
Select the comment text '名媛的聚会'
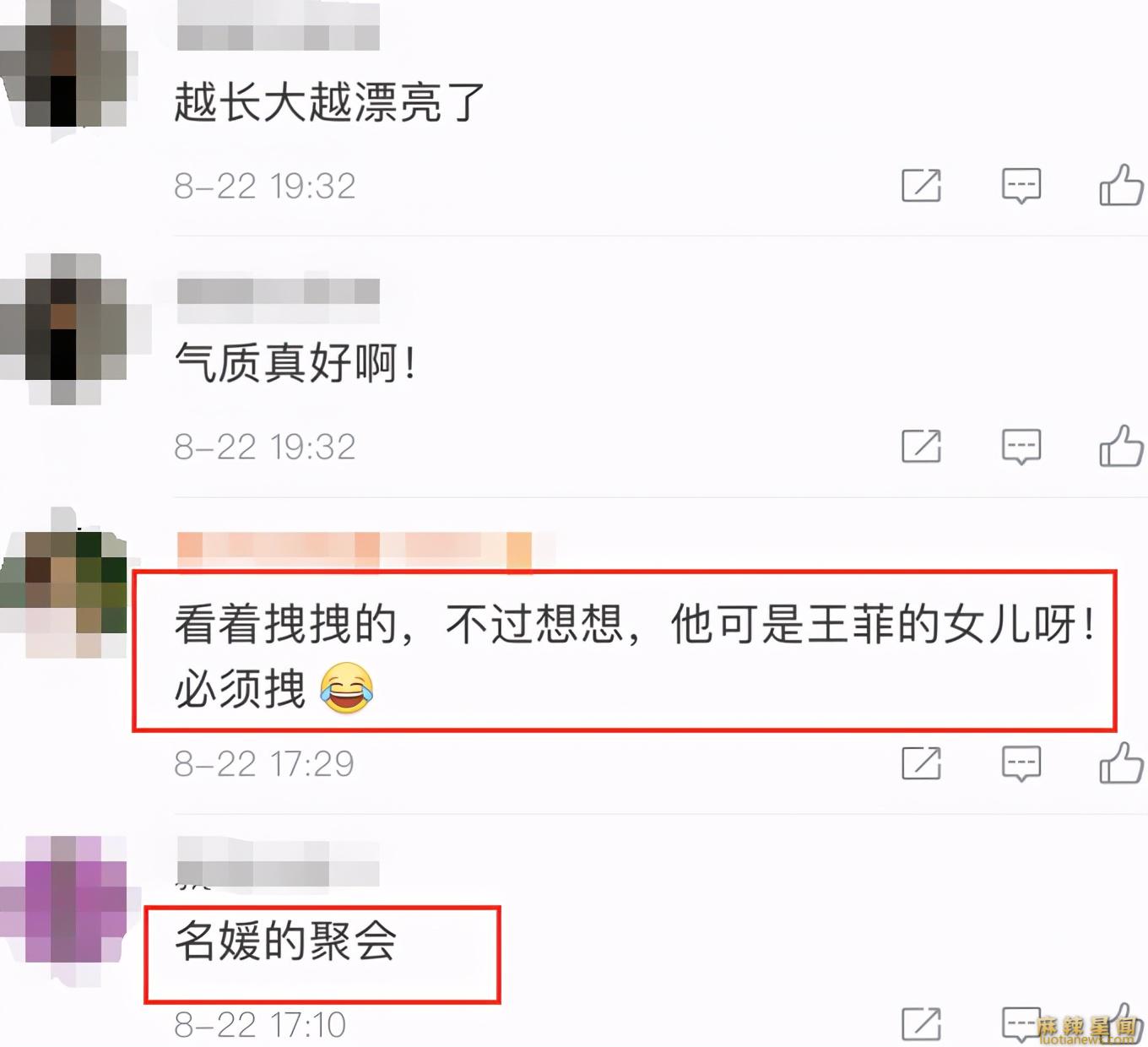click(285, 941)
